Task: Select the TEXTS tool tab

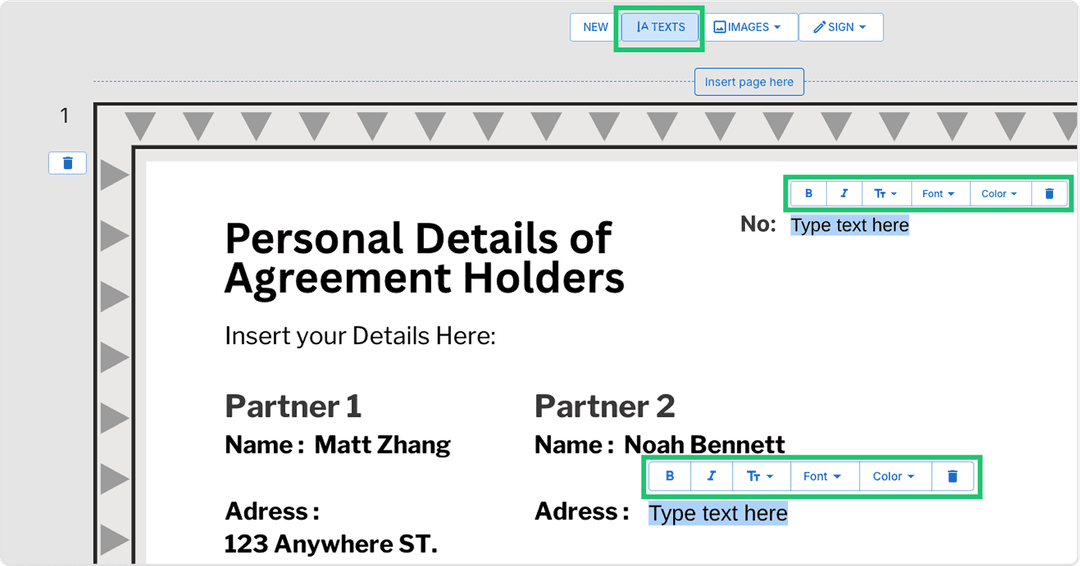Action: coord(661,27)
